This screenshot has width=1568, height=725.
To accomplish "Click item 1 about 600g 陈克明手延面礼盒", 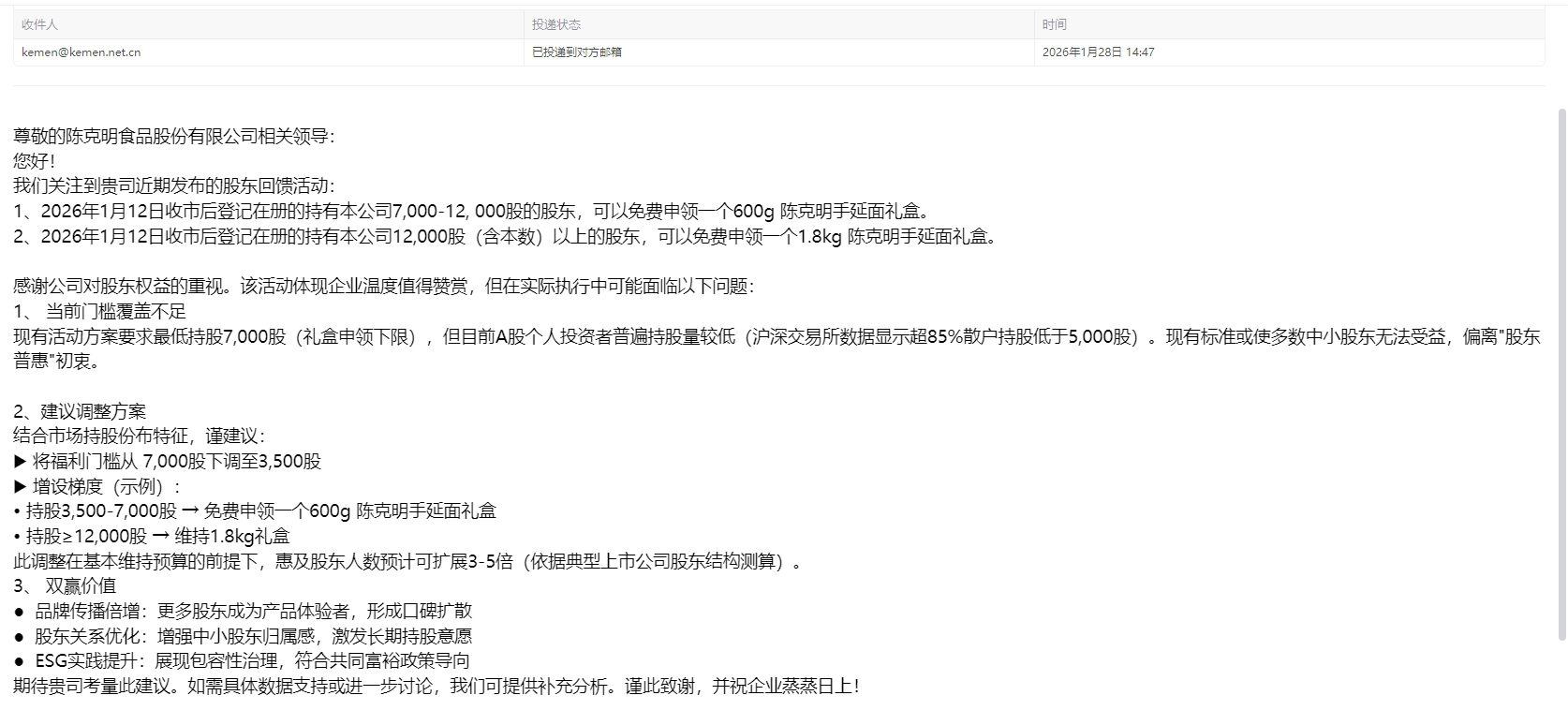I will click(473, 212).
